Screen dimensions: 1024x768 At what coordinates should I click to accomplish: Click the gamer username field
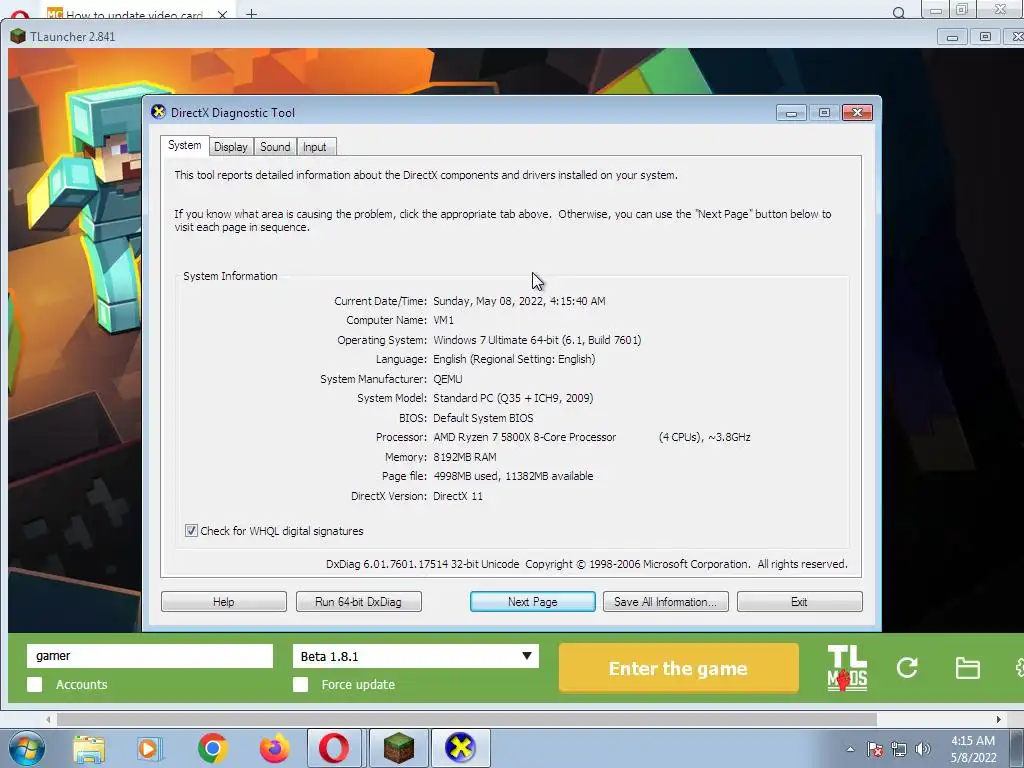[150, 656]
